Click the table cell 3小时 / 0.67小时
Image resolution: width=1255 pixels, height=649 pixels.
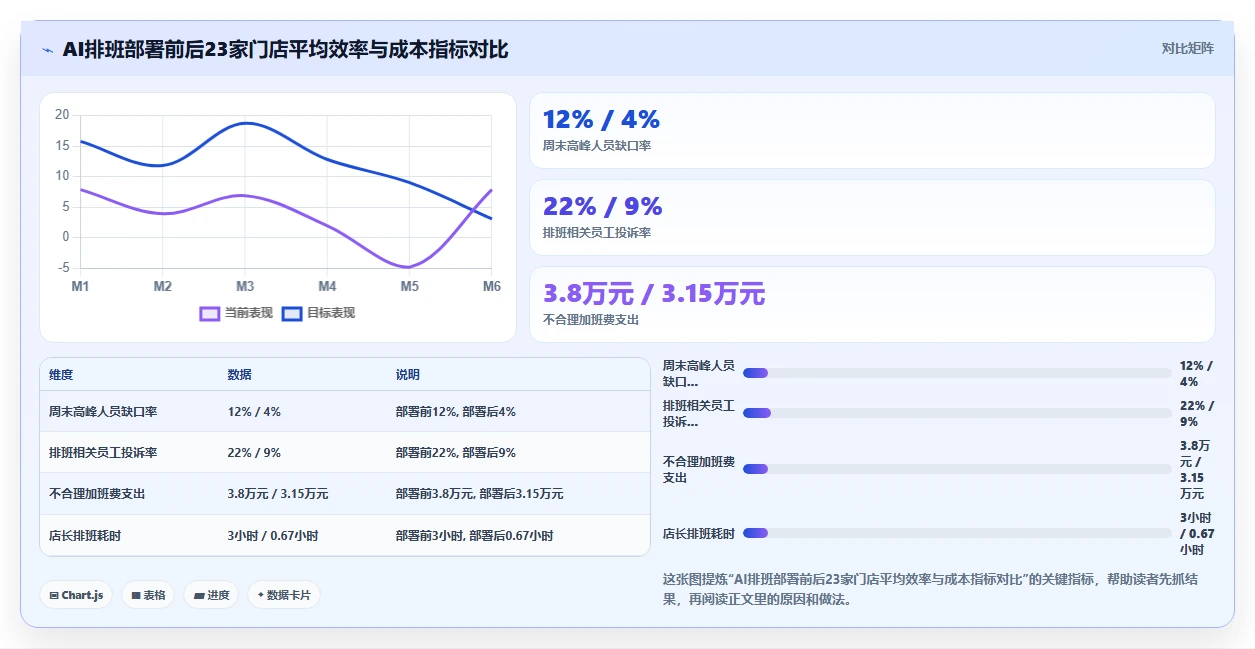click(x=273, y=536)
